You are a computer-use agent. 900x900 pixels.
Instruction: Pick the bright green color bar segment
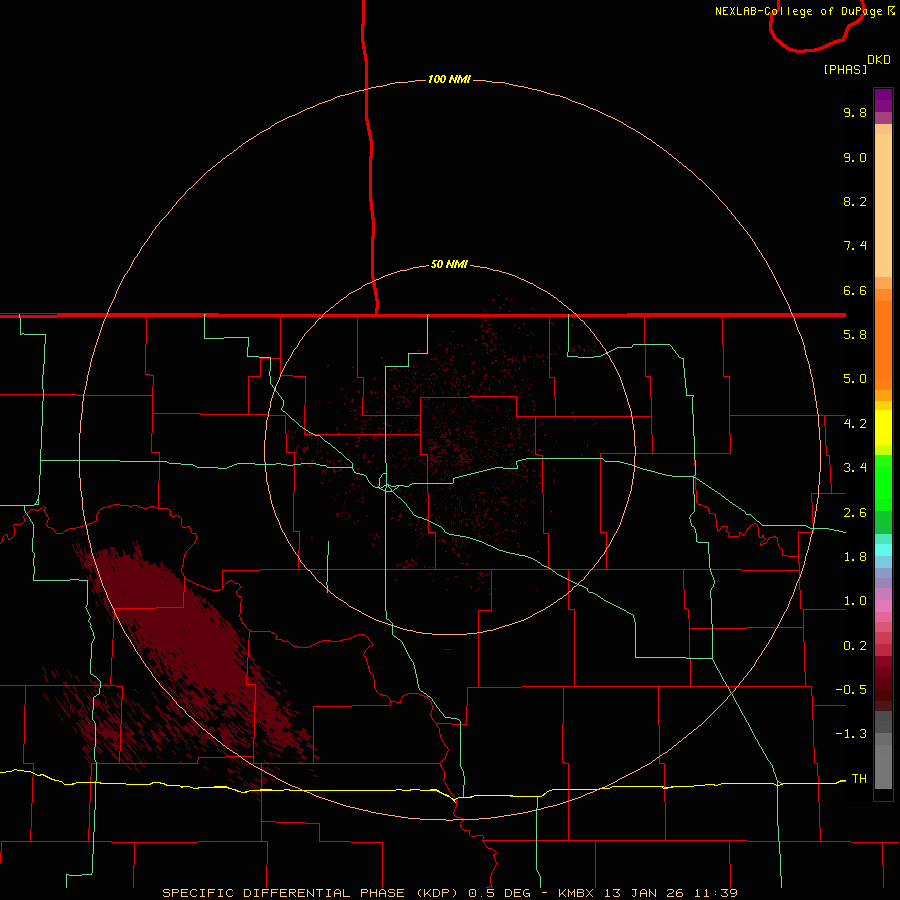point(883,483)
